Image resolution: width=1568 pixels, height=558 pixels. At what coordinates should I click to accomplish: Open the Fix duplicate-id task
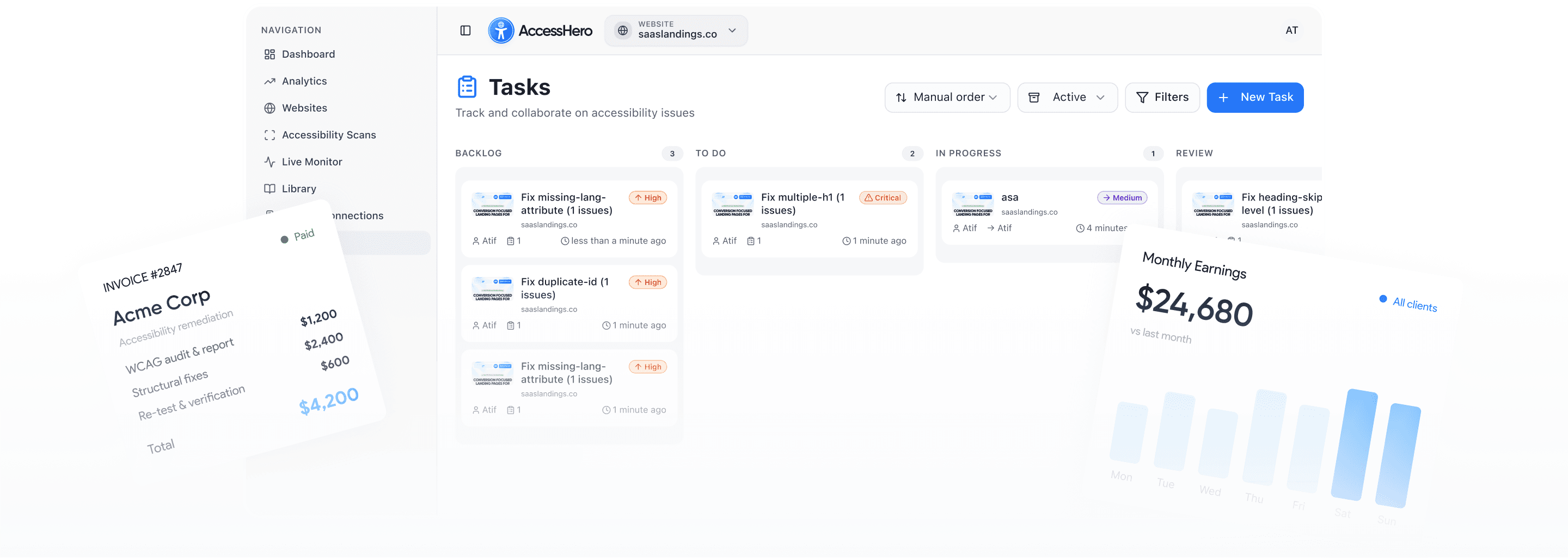(569, 304)
